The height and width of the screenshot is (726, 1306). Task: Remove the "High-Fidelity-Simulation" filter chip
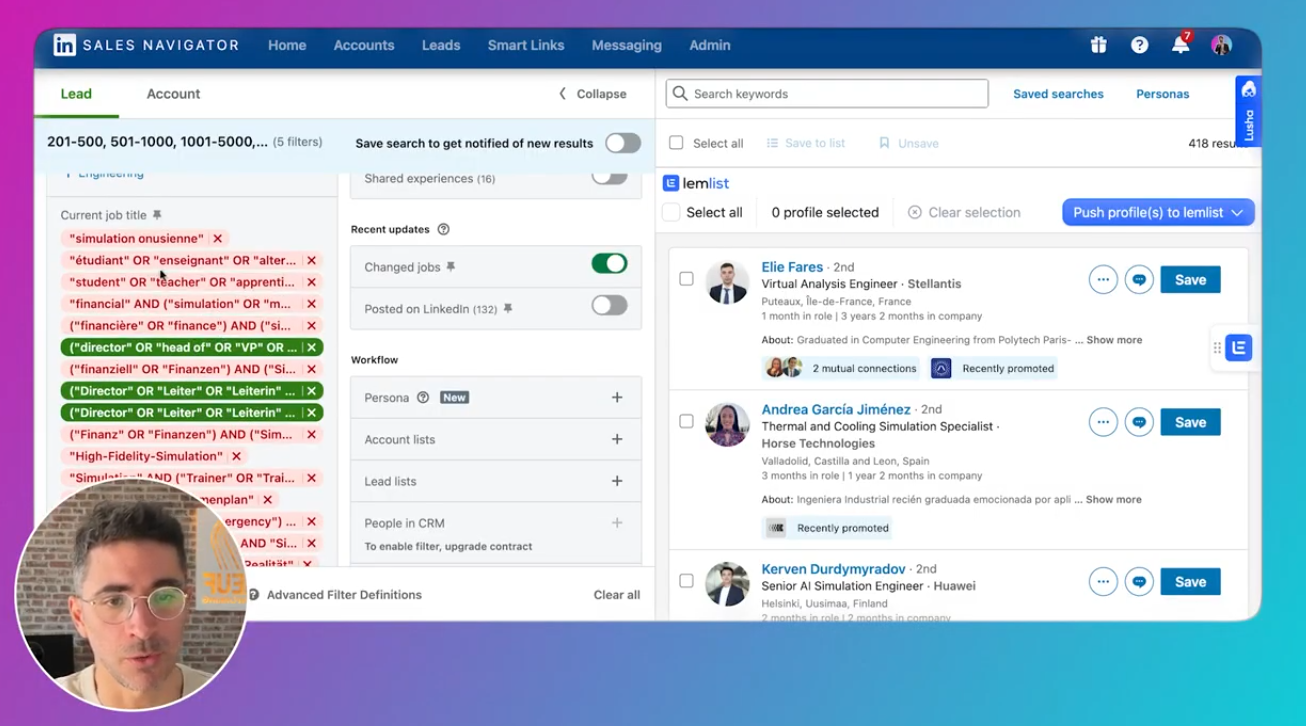click(236, 456)
